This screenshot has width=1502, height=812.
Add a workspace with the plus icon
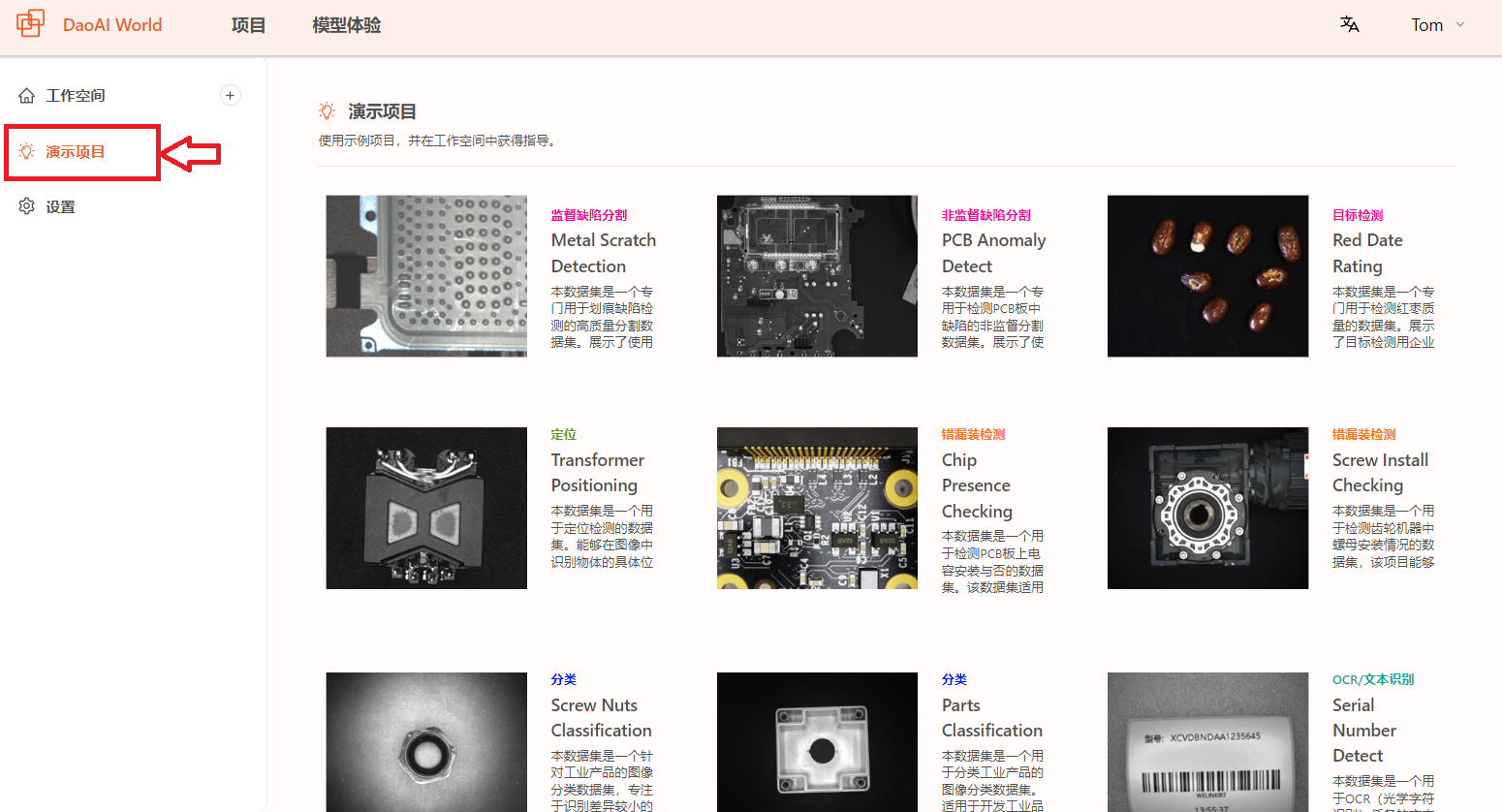[x=231, y=95]
